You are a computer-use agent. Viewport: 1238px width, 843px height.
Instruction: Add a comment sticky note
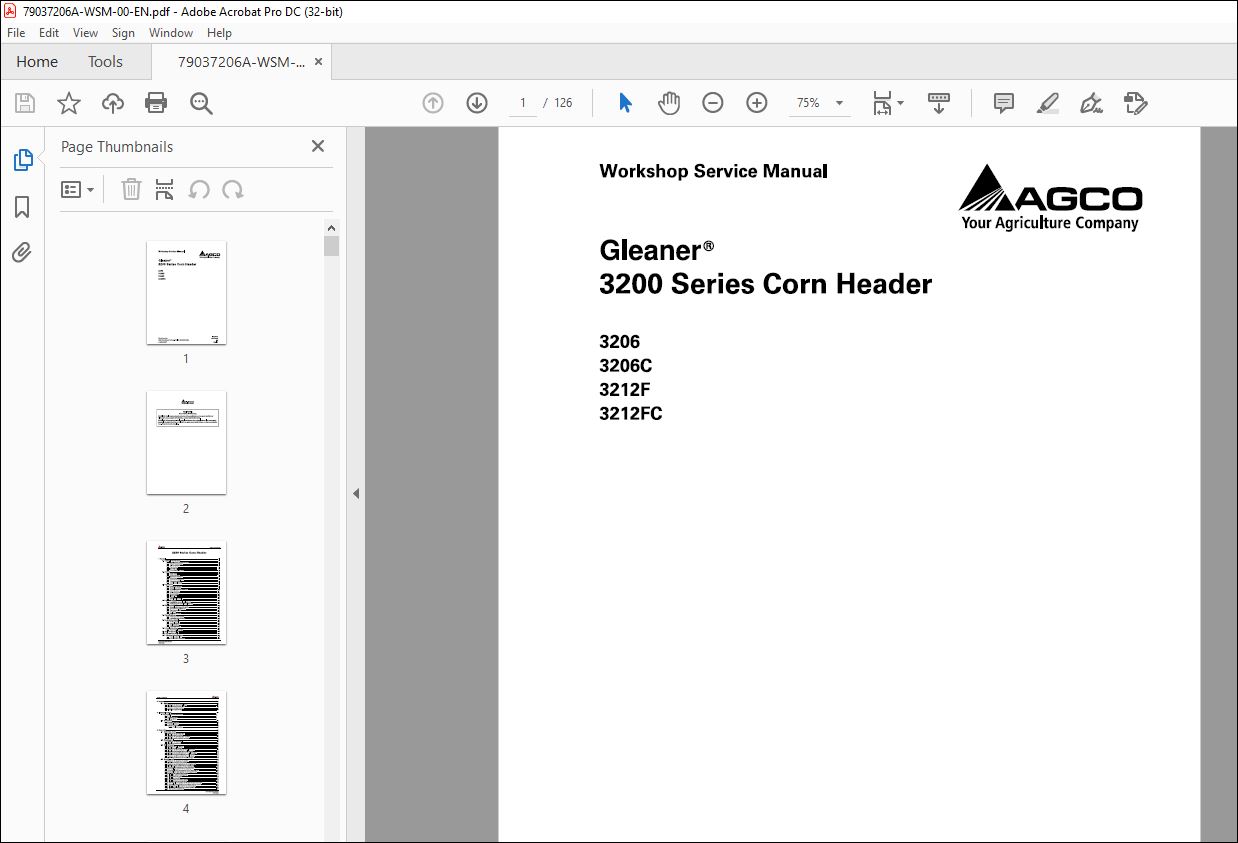[x=1004, y=103]
